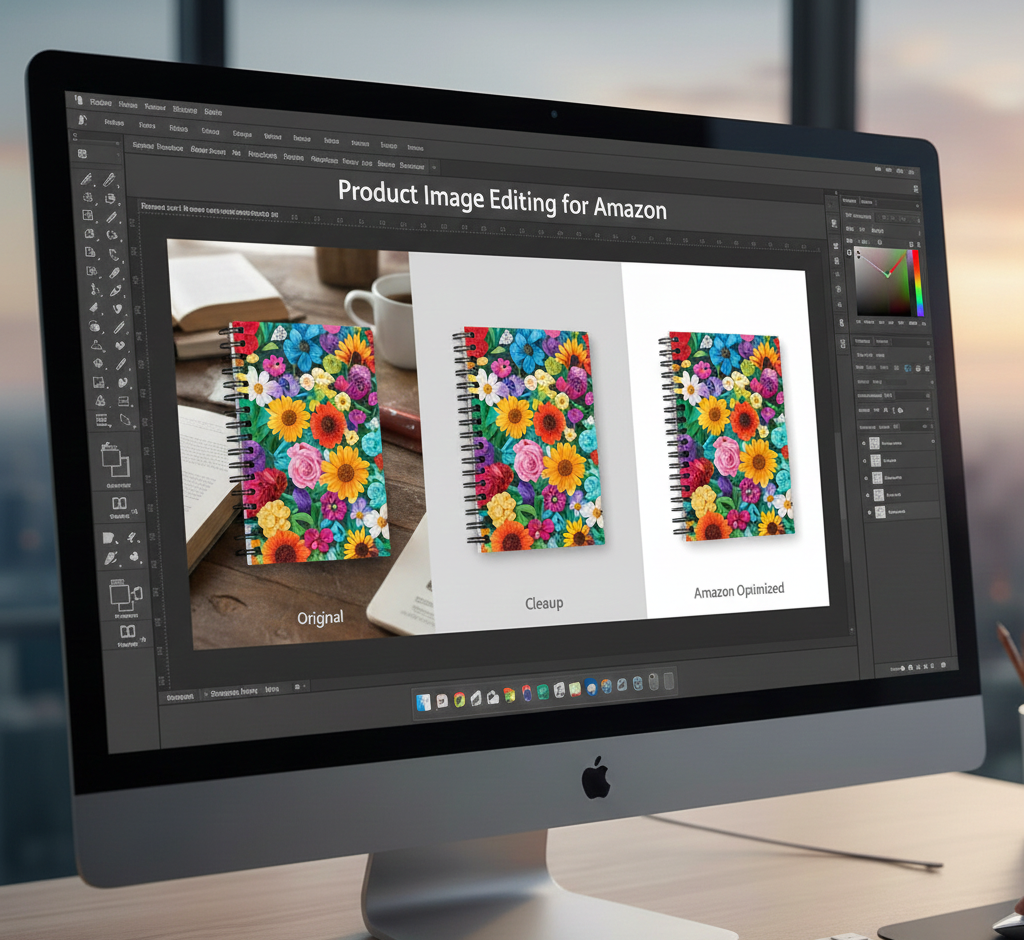Toggle visibility of the topmost layer
This screenshot has width=1024, height=940.
[864, 441]
